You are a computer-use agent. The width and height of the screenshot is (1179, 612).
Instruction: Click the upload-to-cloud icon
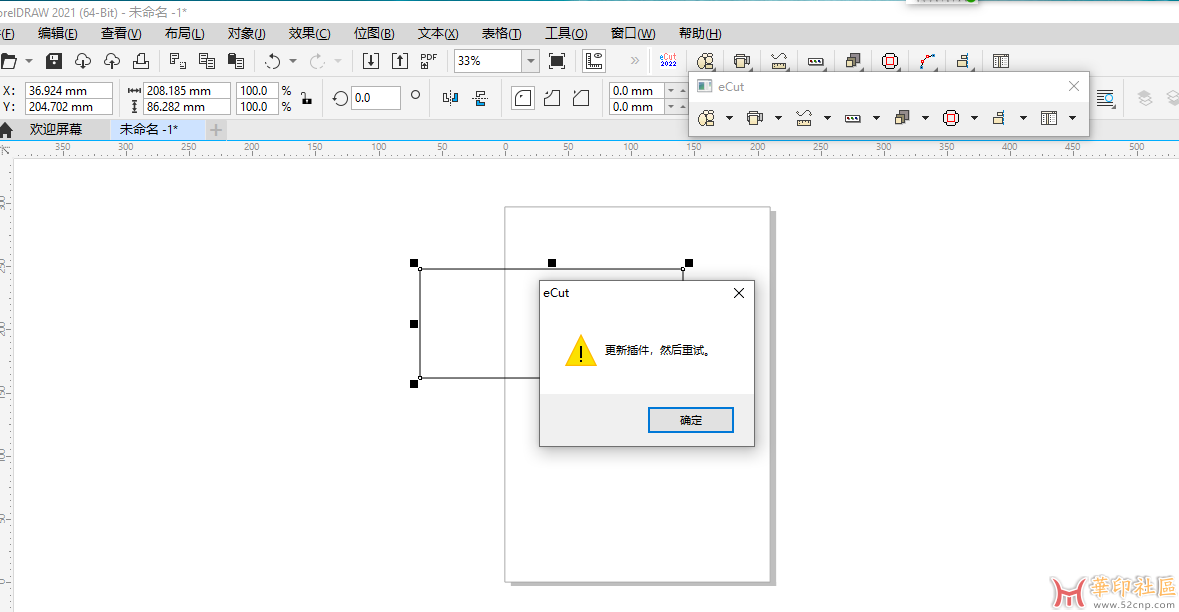click(x=112, y=61)
